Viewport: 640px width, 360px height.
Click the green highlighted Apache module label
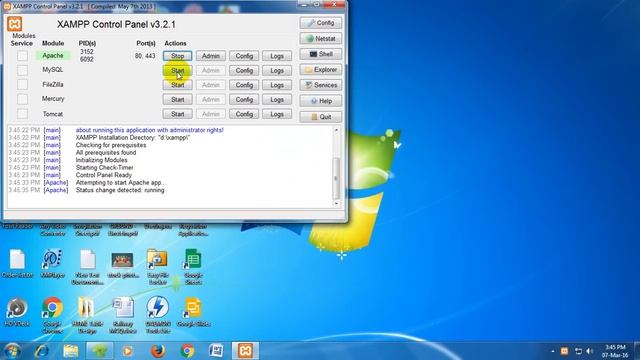[x=53, y=56]
